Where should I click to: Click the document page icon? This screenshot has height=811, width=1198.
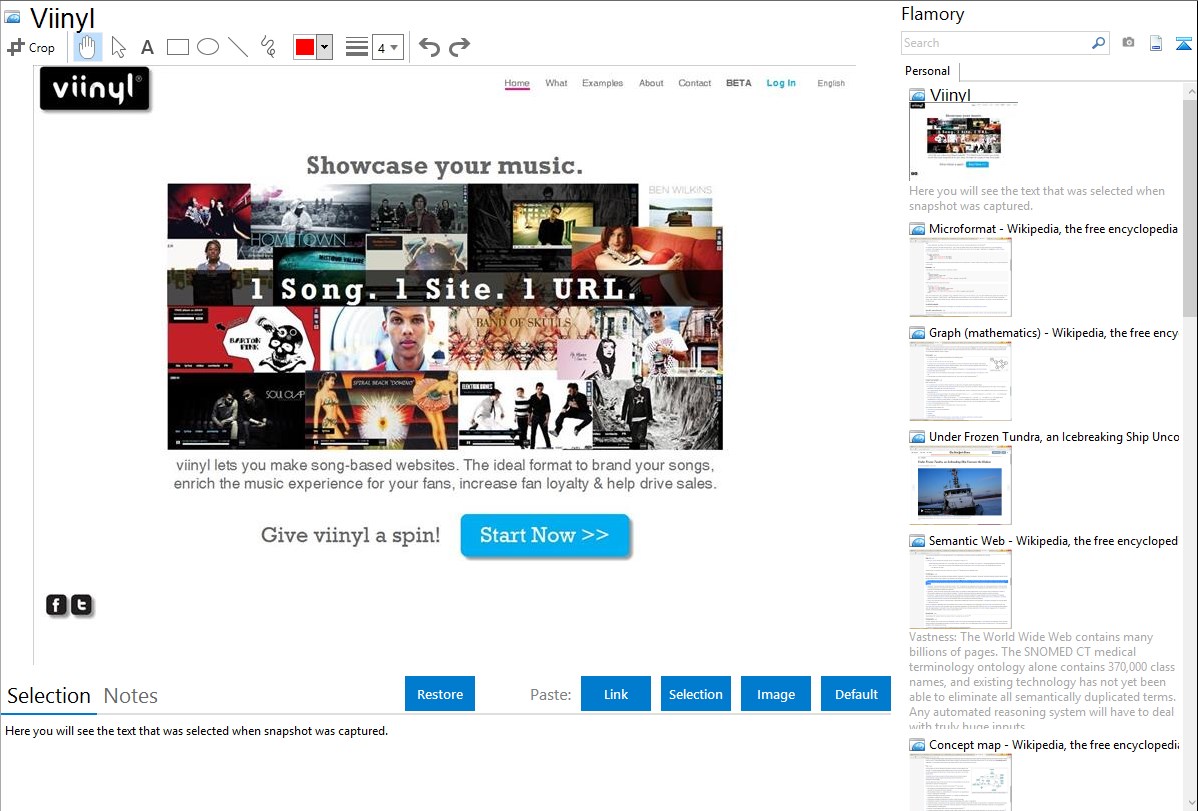(x=1156, y=43)
